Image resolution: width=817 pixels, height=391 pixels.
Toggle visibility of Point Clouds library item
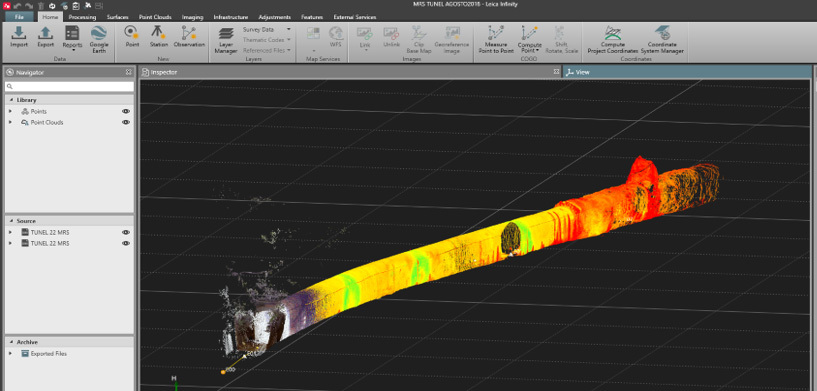point(126,123)
